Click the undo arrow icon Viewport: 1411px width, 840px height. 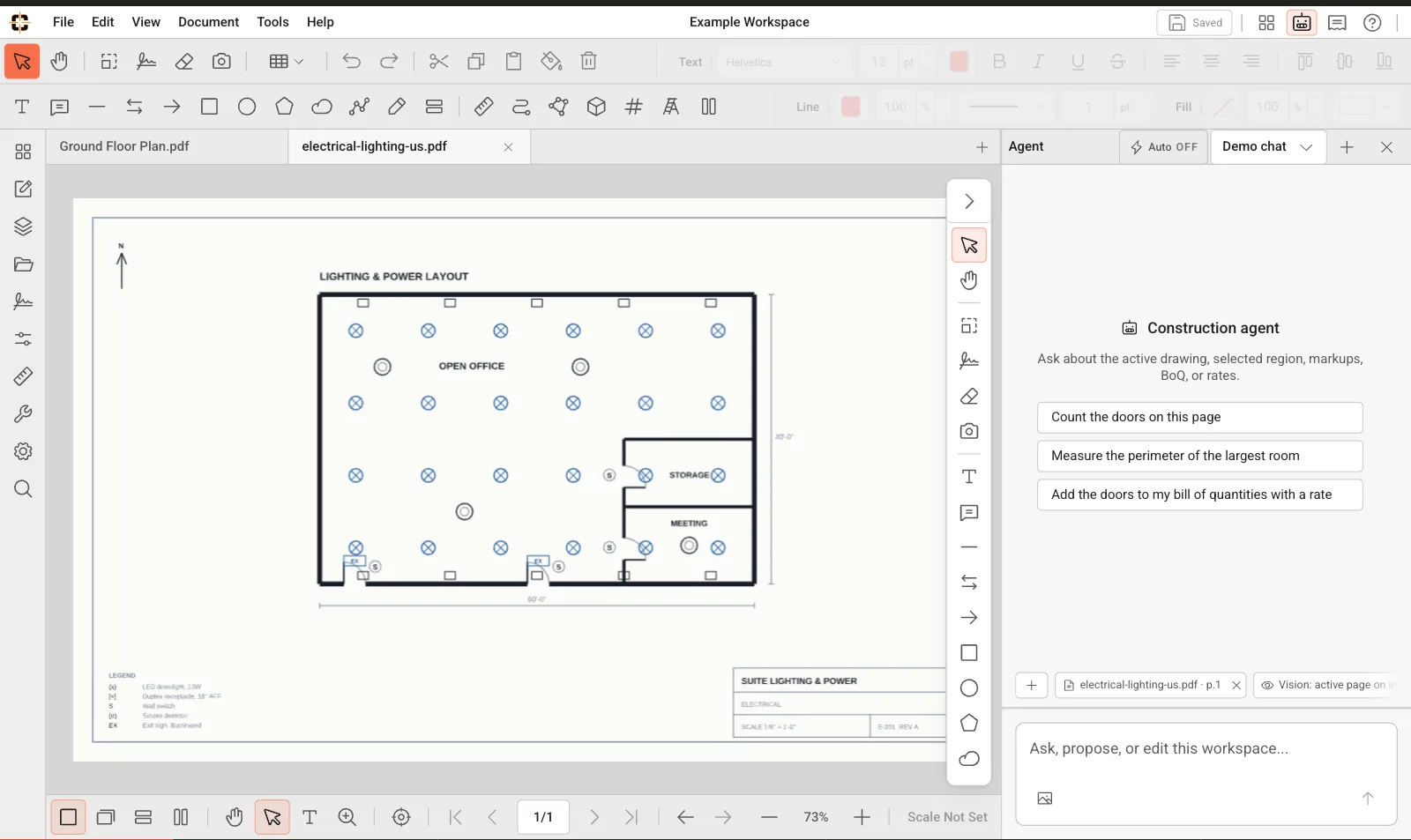point(352,62)
